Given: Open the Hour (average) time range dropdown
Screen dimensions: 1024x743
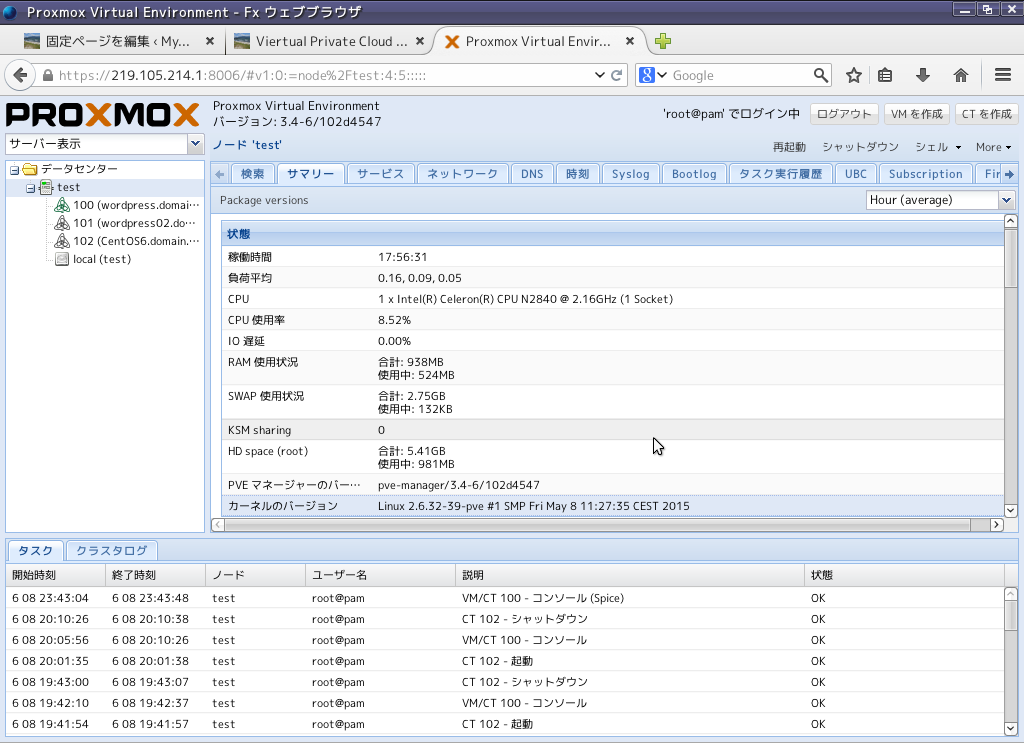Looking at the screenshot, I should pos(1006,200).
